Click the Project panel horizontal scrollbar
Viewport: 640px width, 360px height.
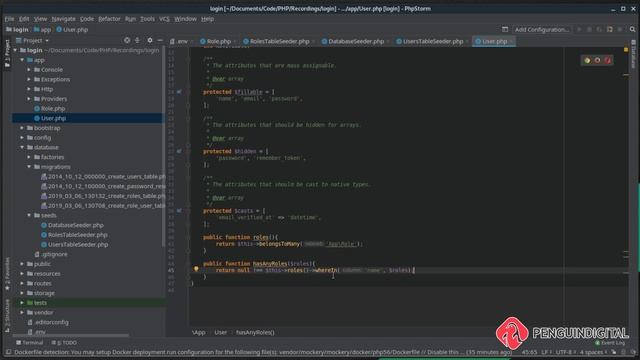71,336
